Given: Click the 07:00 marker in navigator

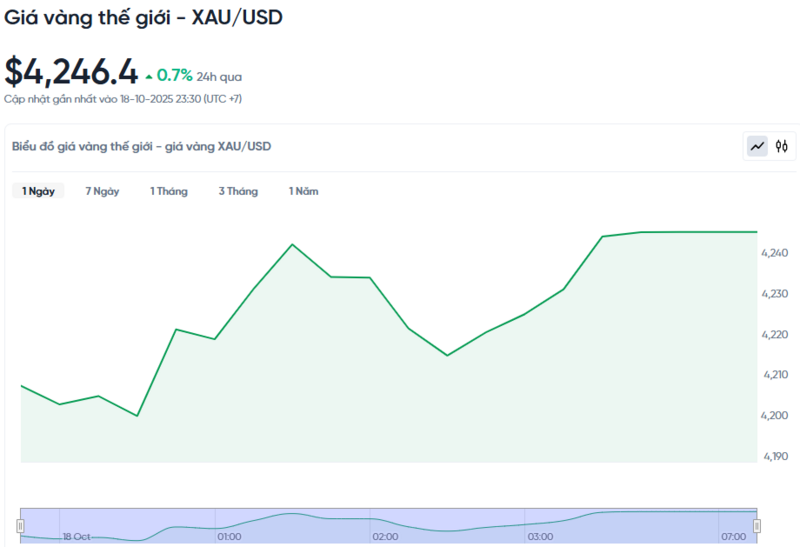Looking at the screenshot, I should pyautogui.click(x=732, y=537).
